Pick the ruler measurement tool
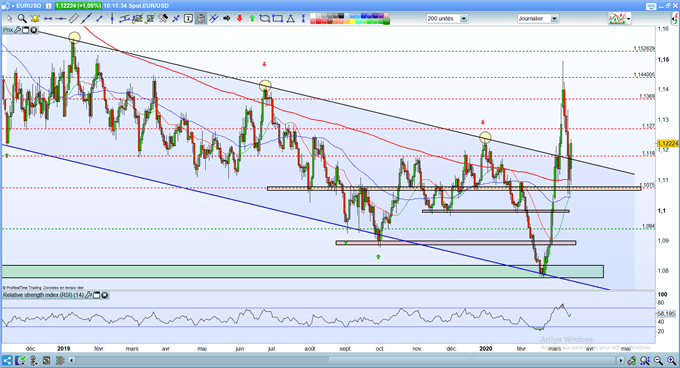This screenshot has width=680, height=368. (73, 19)
